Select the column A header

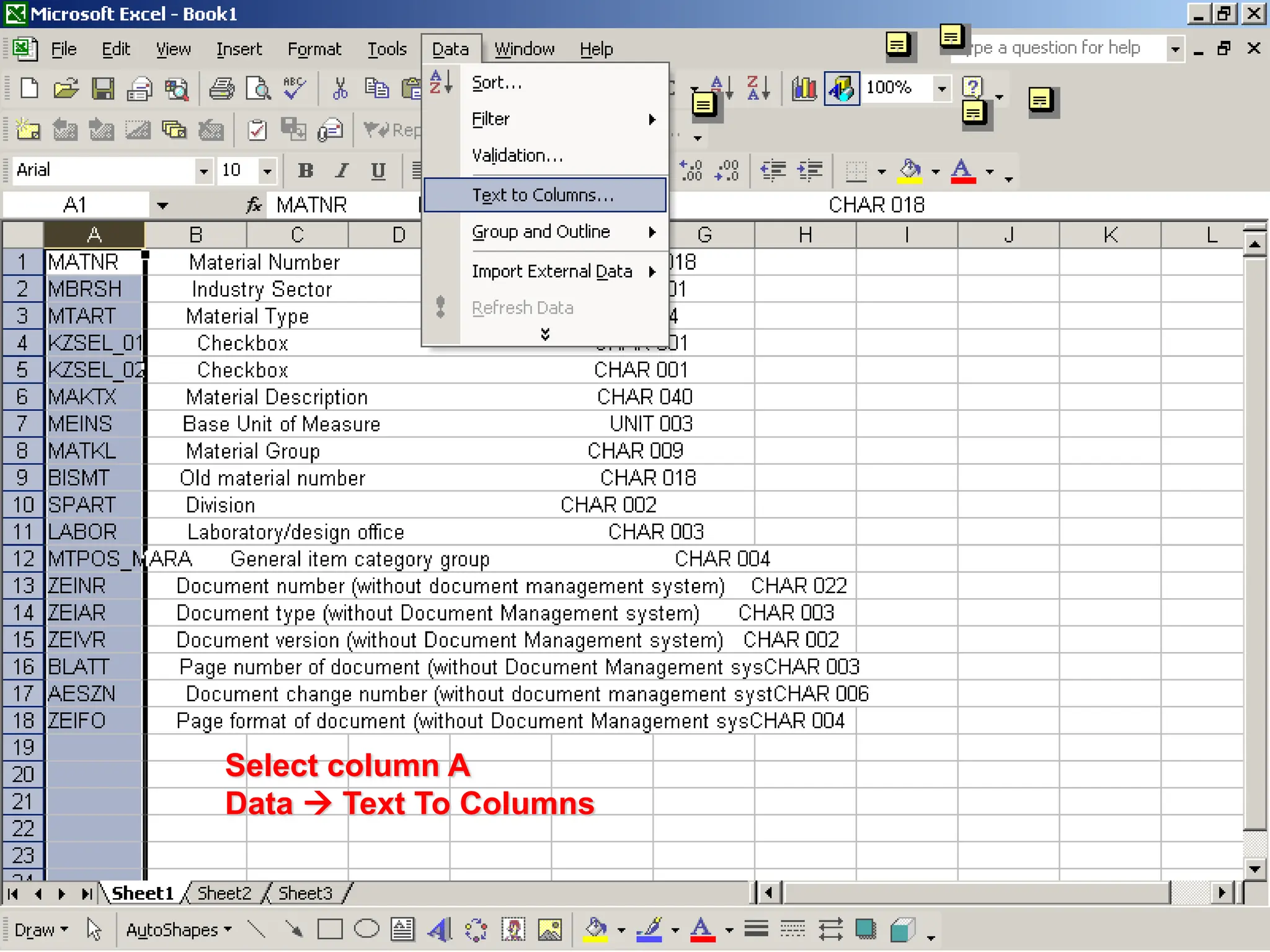(94, 235)
